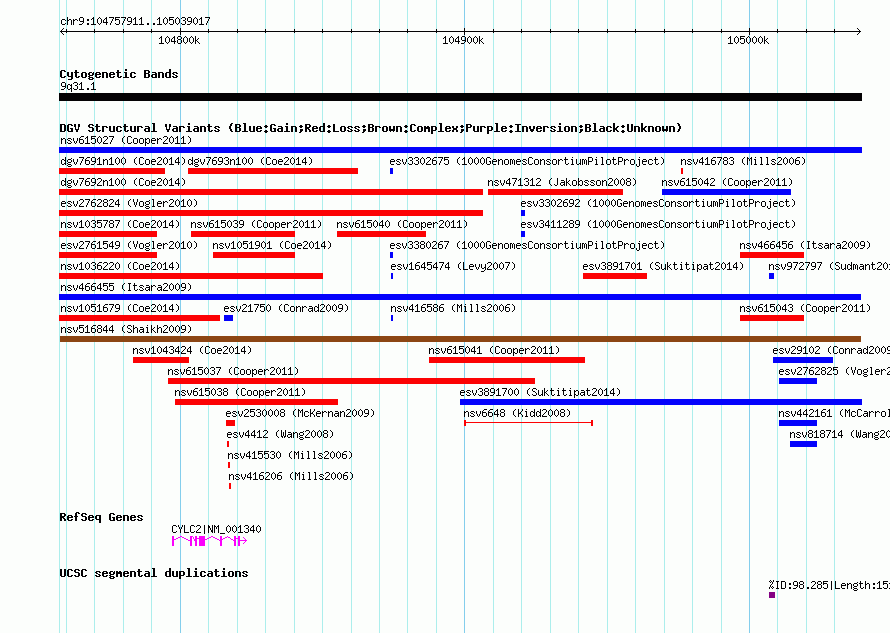890x633 pixels.
Task: Click the blue esv21750 block
Action: click(x=228, y=318)
